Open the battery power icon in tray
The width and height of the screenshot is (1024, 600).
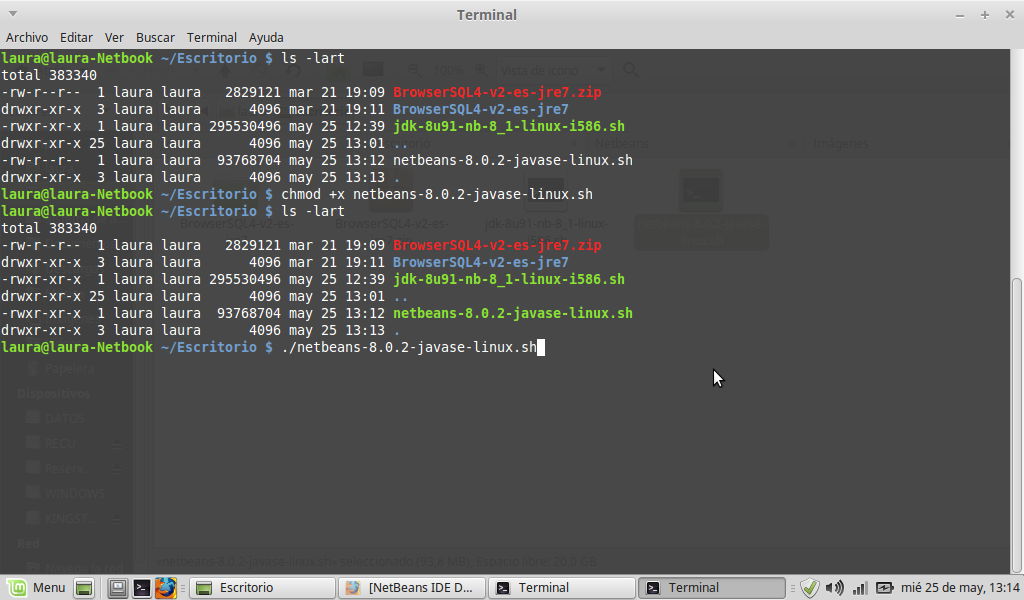pos(884,588)
